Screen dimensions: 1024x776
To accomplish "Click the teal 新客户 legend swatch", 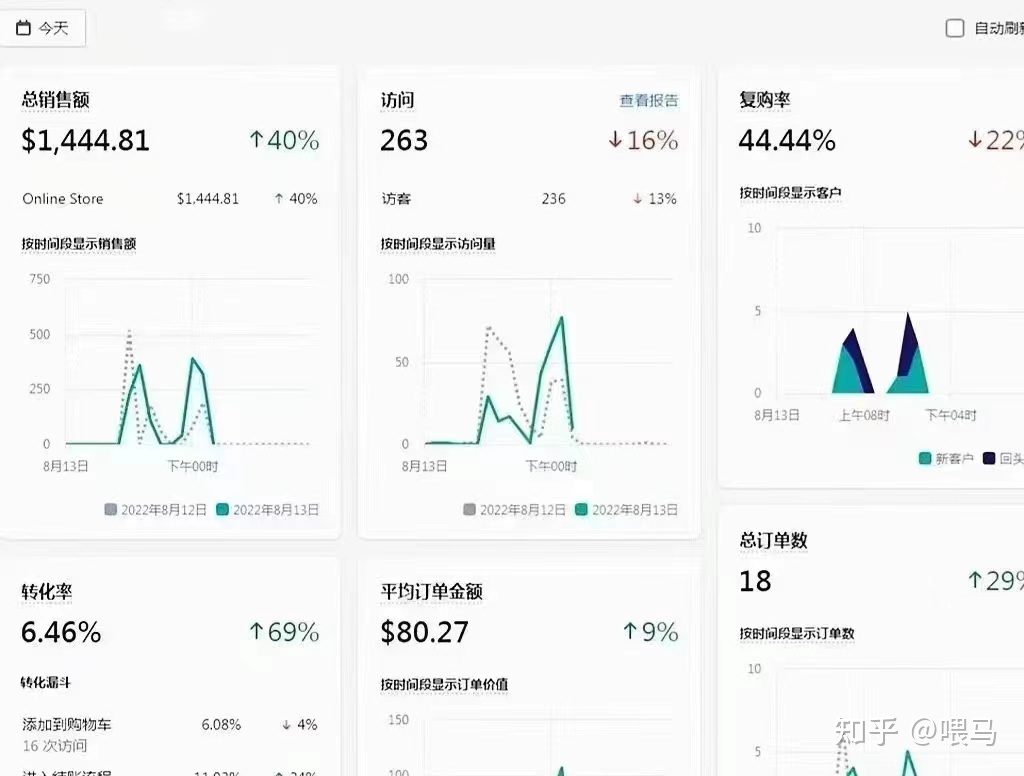I will (x=926, y=458).
